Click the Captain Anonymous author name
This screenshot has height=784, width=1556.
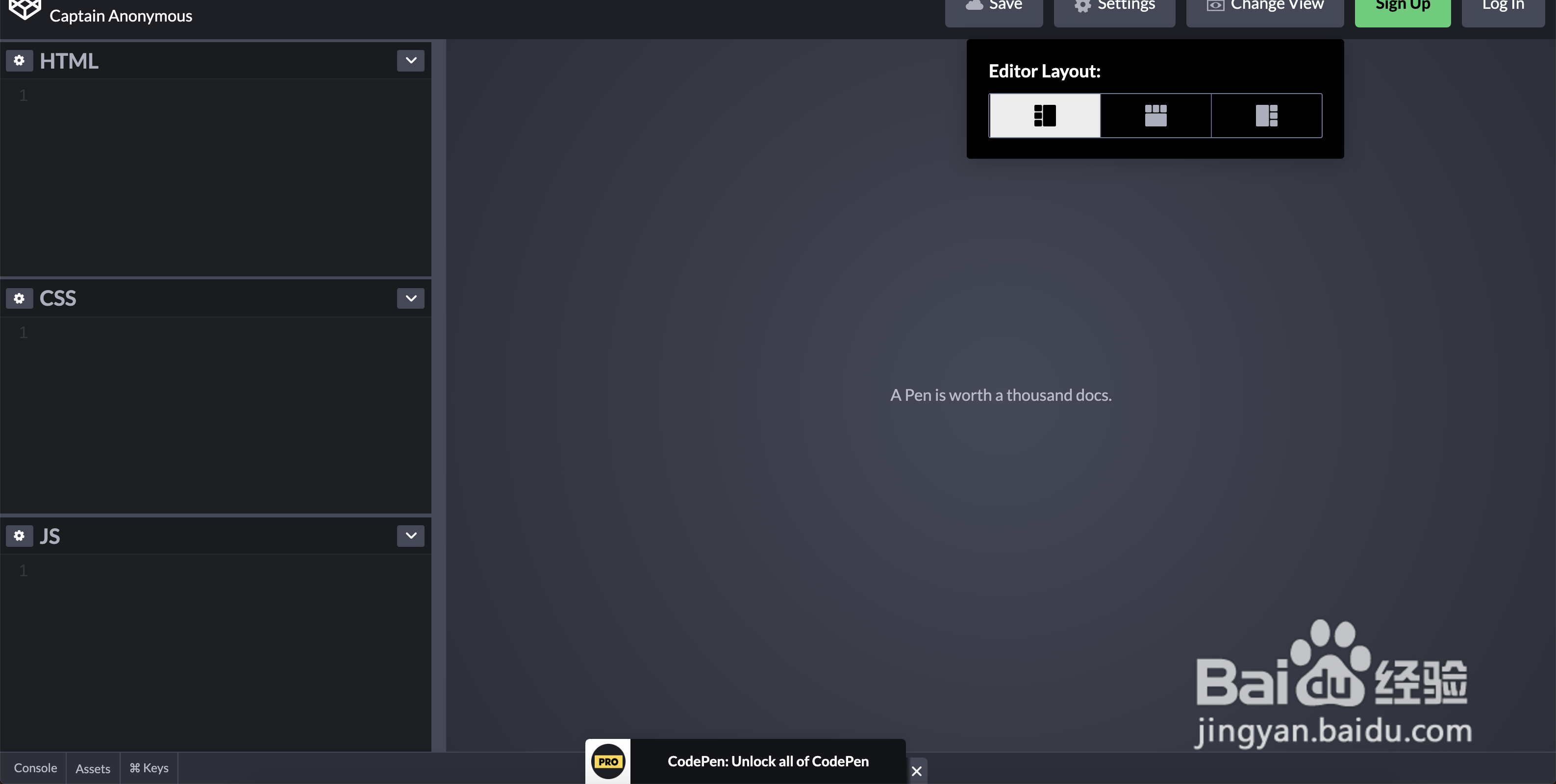click(121, 16)
